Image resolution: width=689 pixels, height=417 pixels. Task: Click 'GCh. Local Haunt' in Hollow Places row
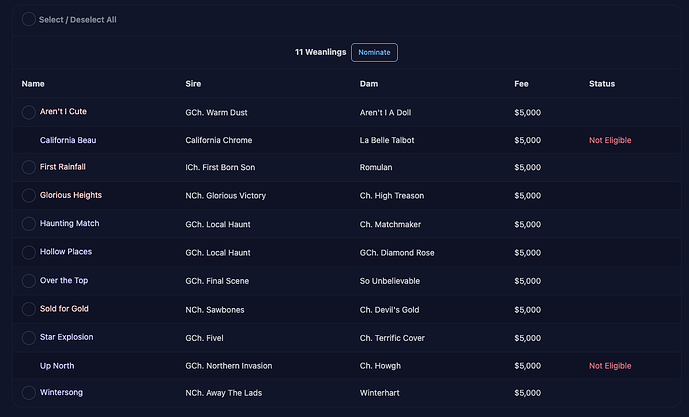point(218,253)
